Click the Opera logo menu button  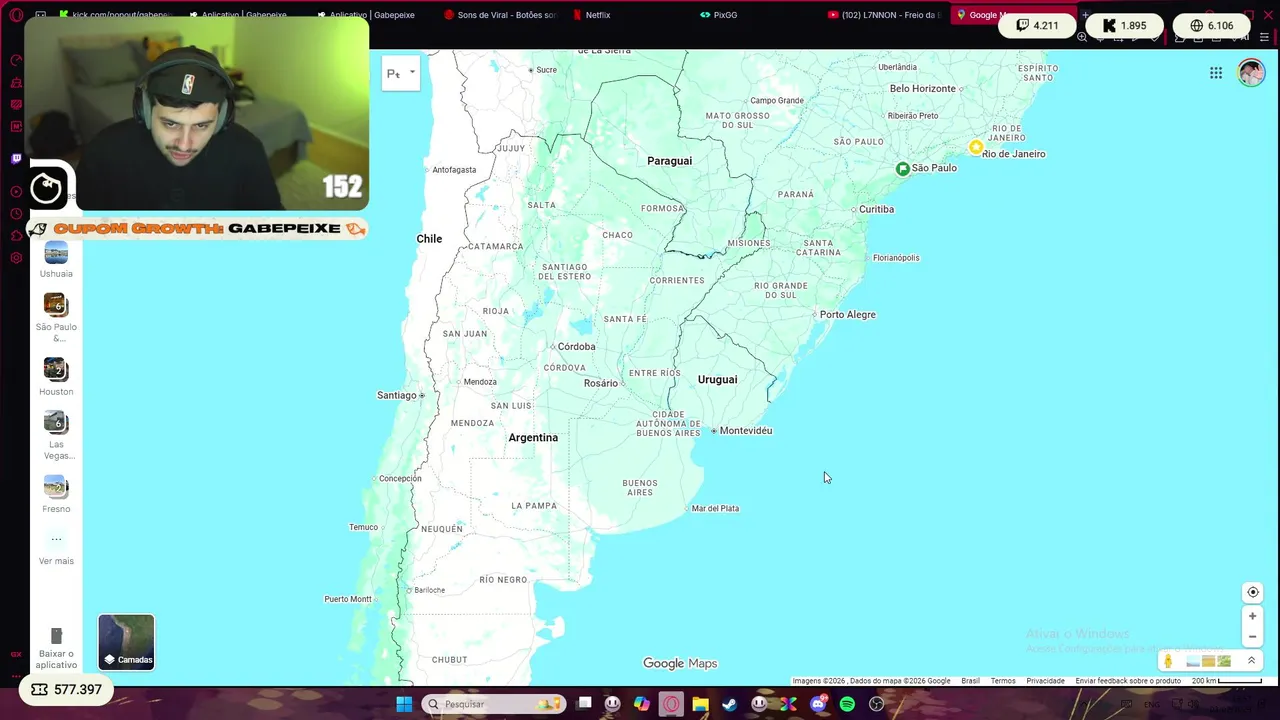[16, 15]
